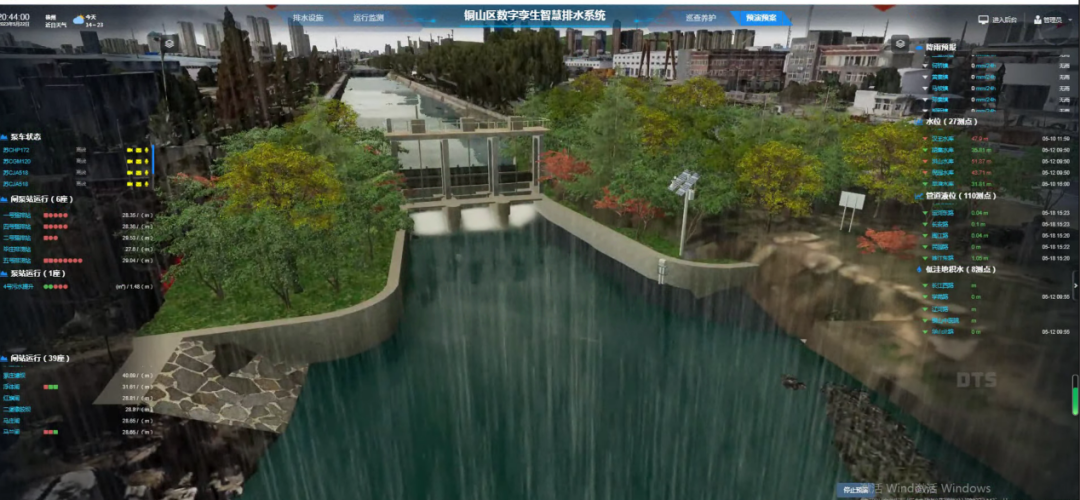Click the 闸站运行（39座）heading
The width and height of the screenshot is (1080, 500).
40,358
